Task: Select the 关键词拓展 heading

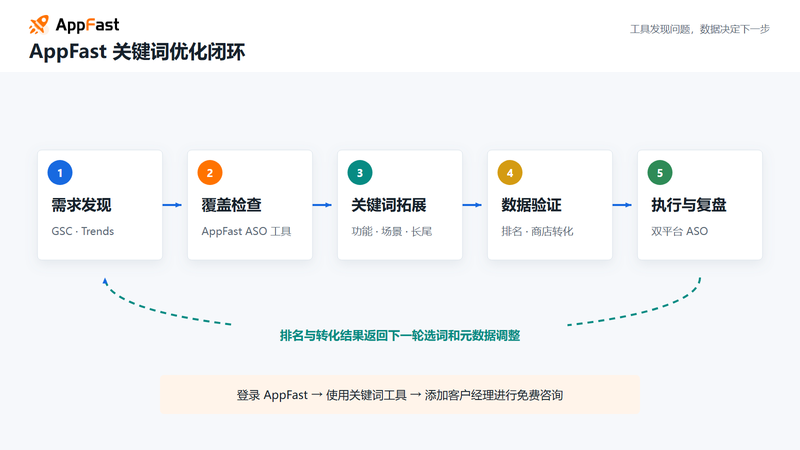Action: [x=389, y=205]
